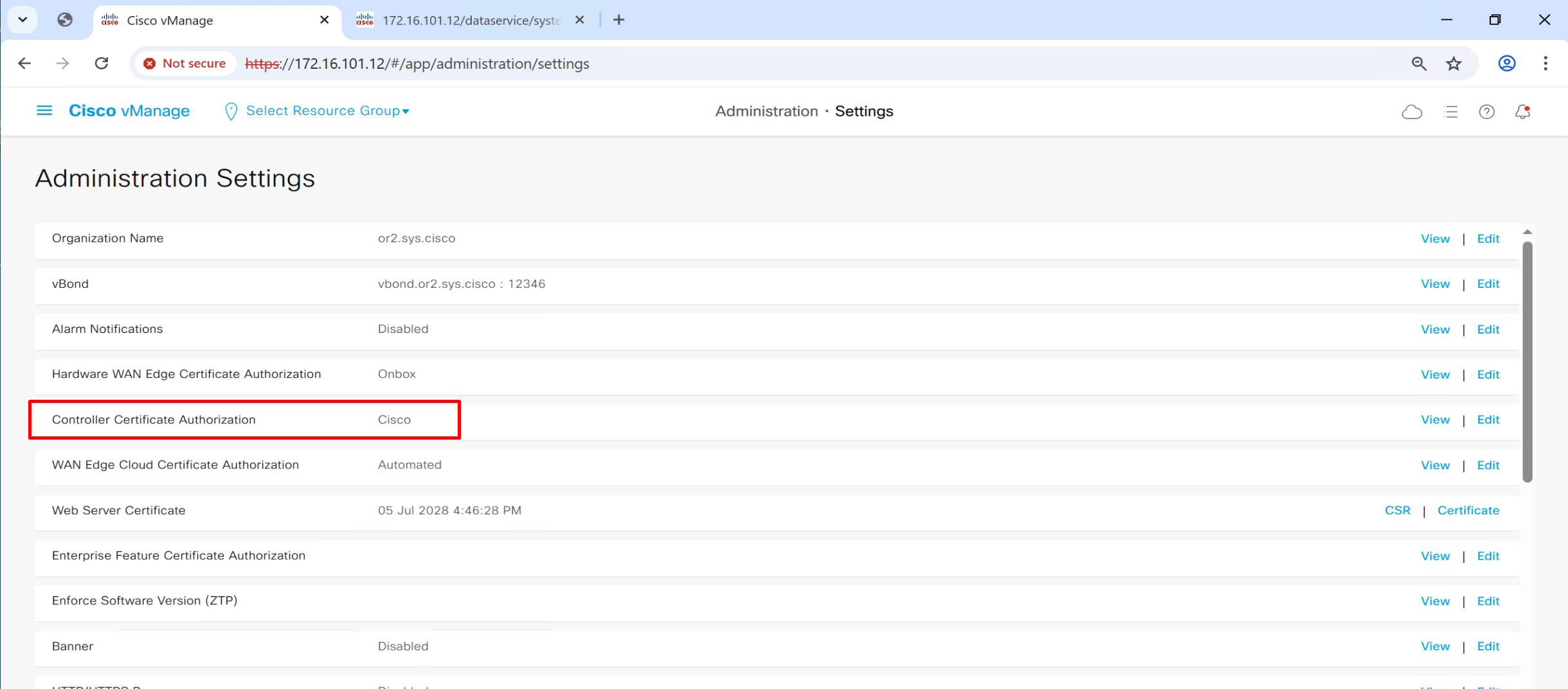The image size is (1568, 689).
Task: View the Organization Name setting
Action: click(1435, 238)
